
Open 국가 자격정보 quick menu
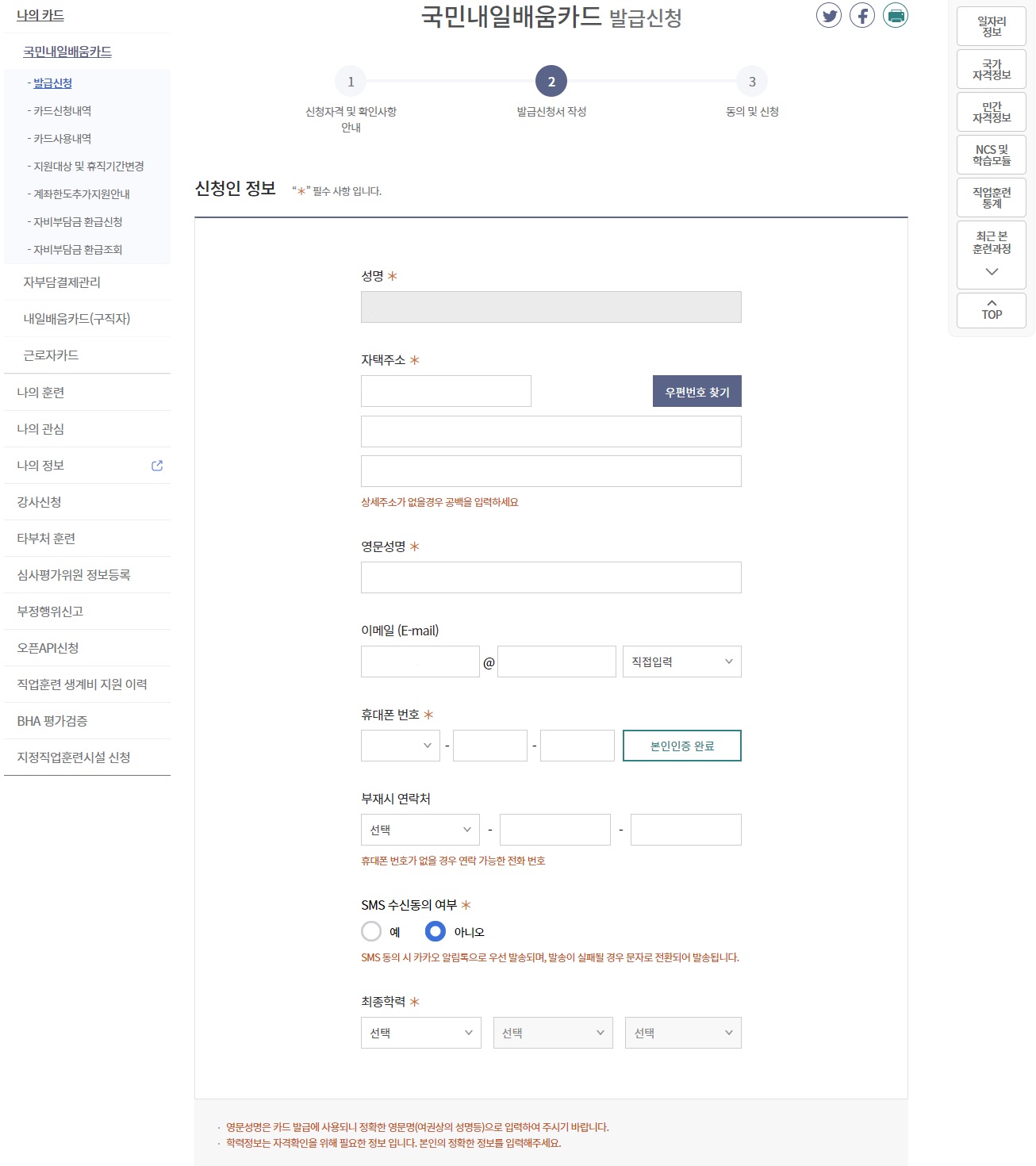(x=992, y=69)
